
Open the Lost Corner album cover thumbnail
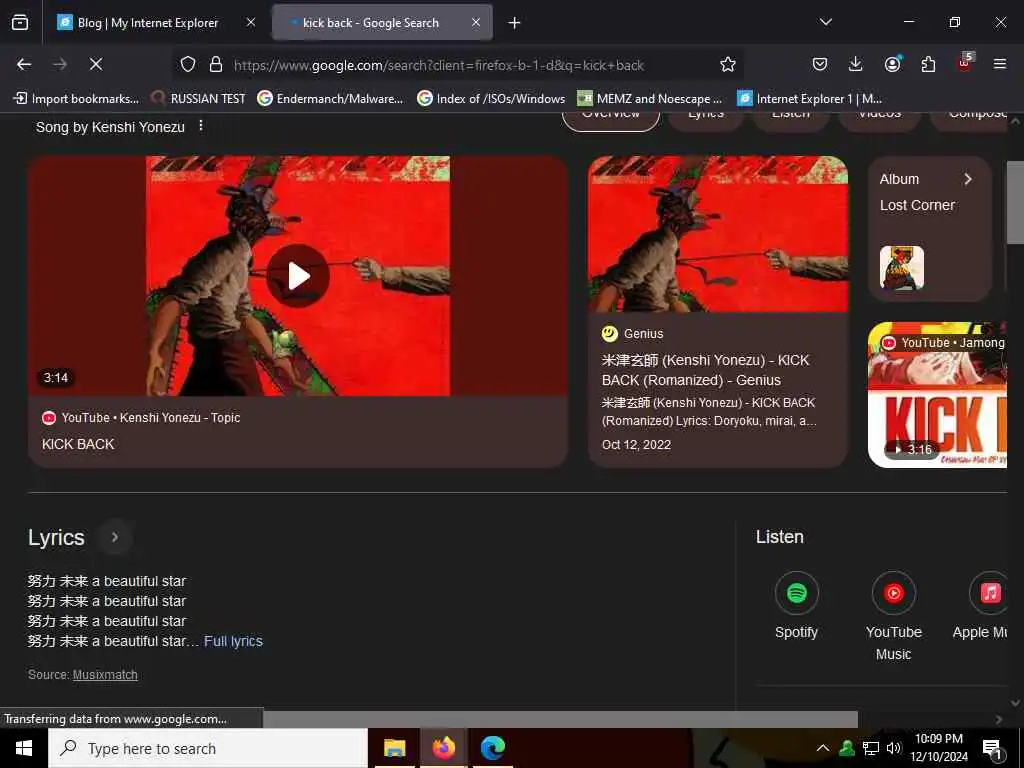pos(902,267)
